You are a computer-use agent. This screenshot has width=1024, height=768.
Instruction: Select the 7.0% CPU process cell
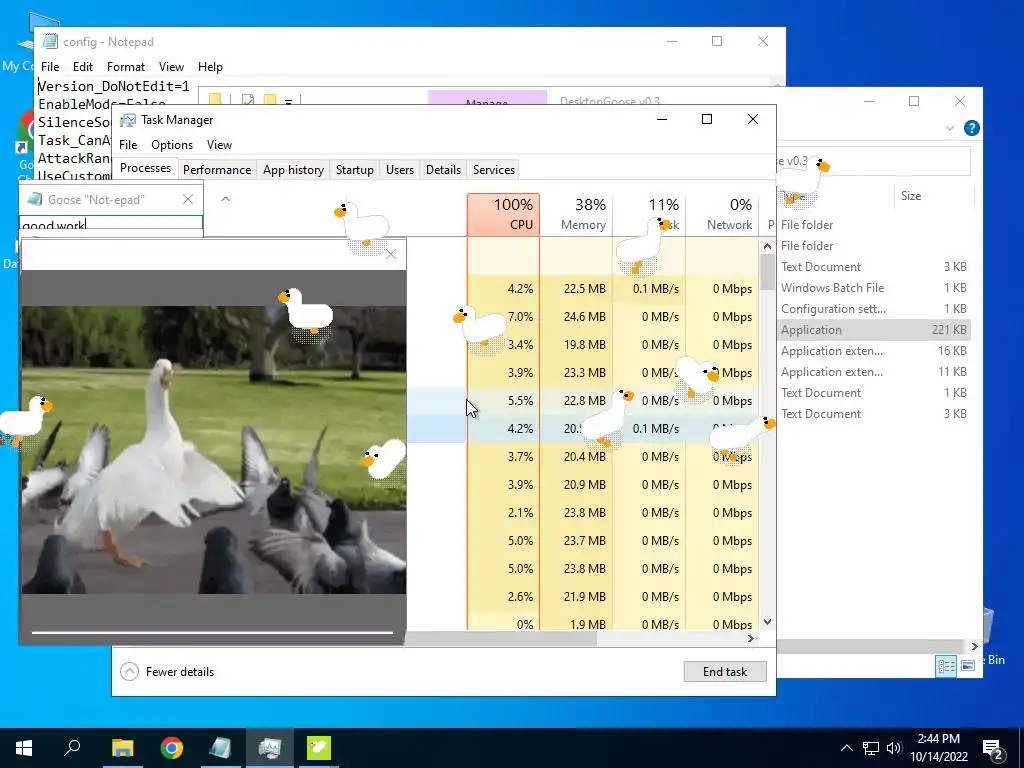pyautogui.click(x=504, y=317)
